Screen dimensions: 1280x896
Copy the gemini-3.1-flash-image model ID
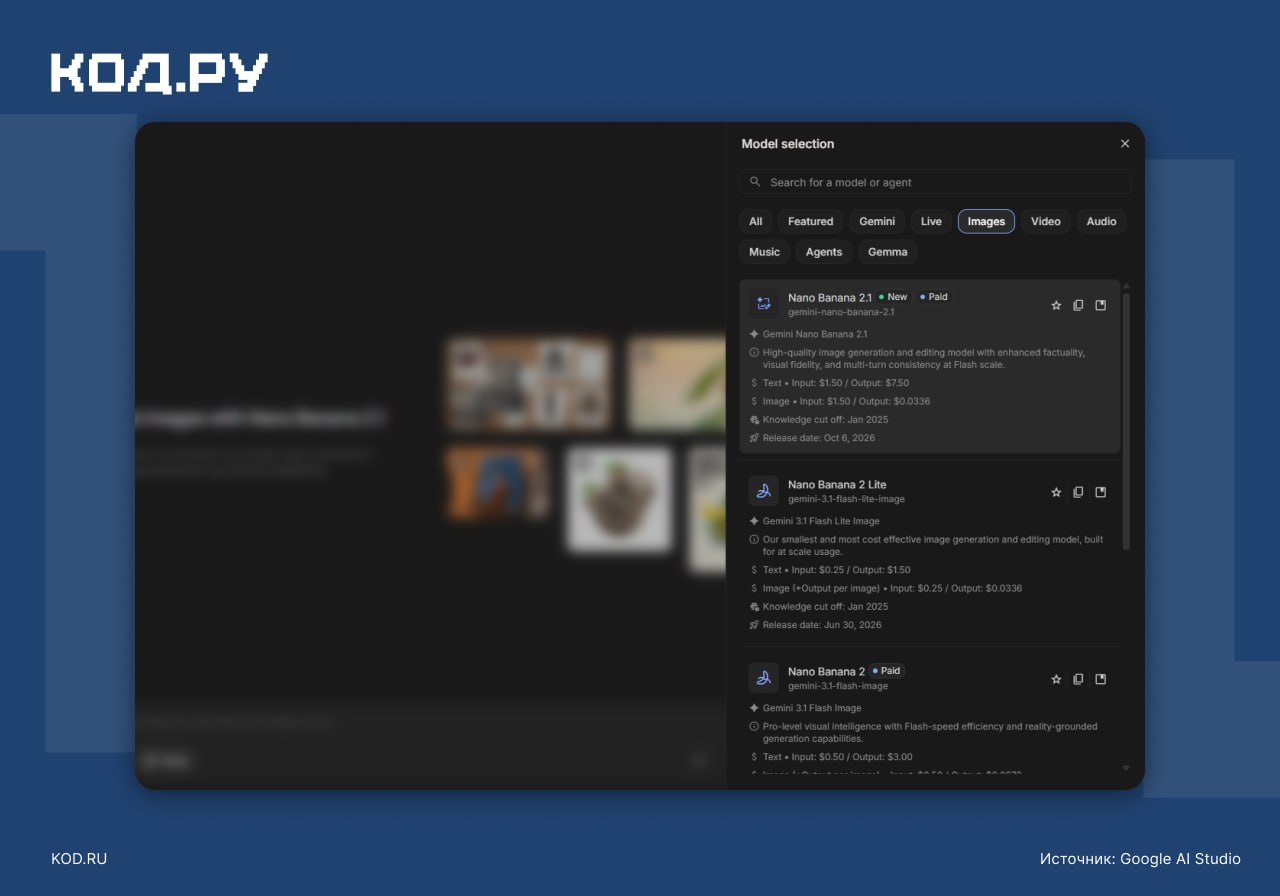coord(1078,679)
